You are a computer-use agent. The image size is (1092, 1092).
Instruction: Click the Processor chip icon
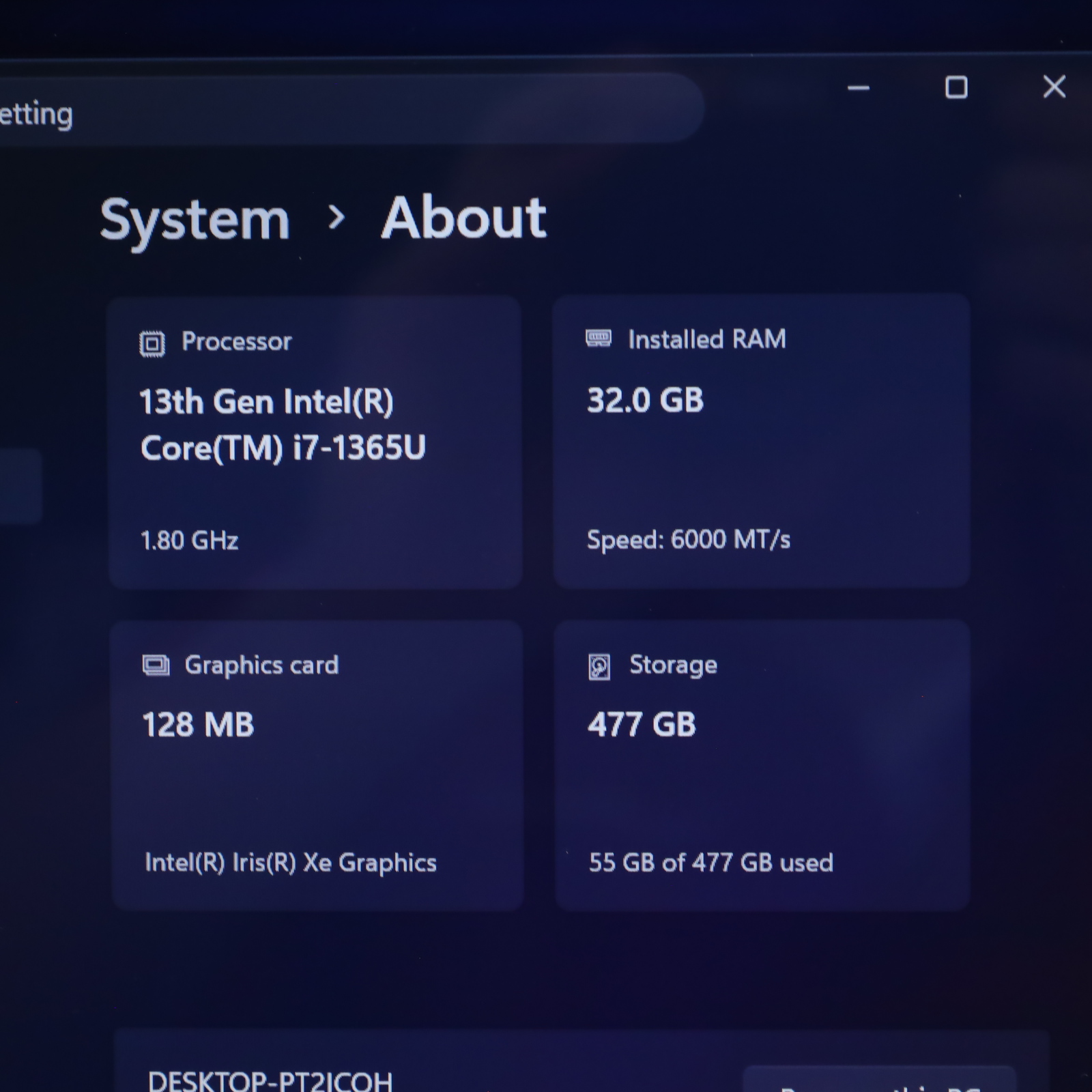click(152, 343)
